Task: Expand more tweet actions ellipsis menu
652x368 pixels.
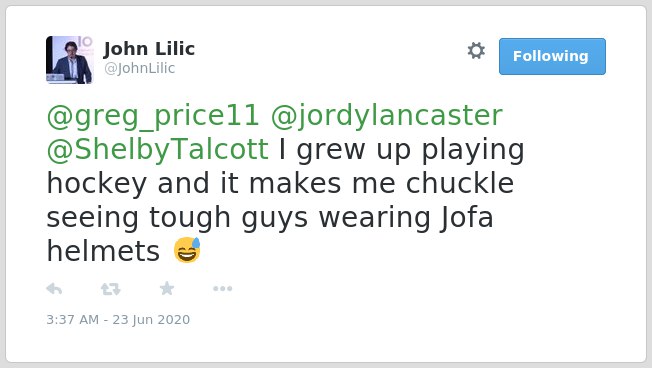Action: coord(222,289)
